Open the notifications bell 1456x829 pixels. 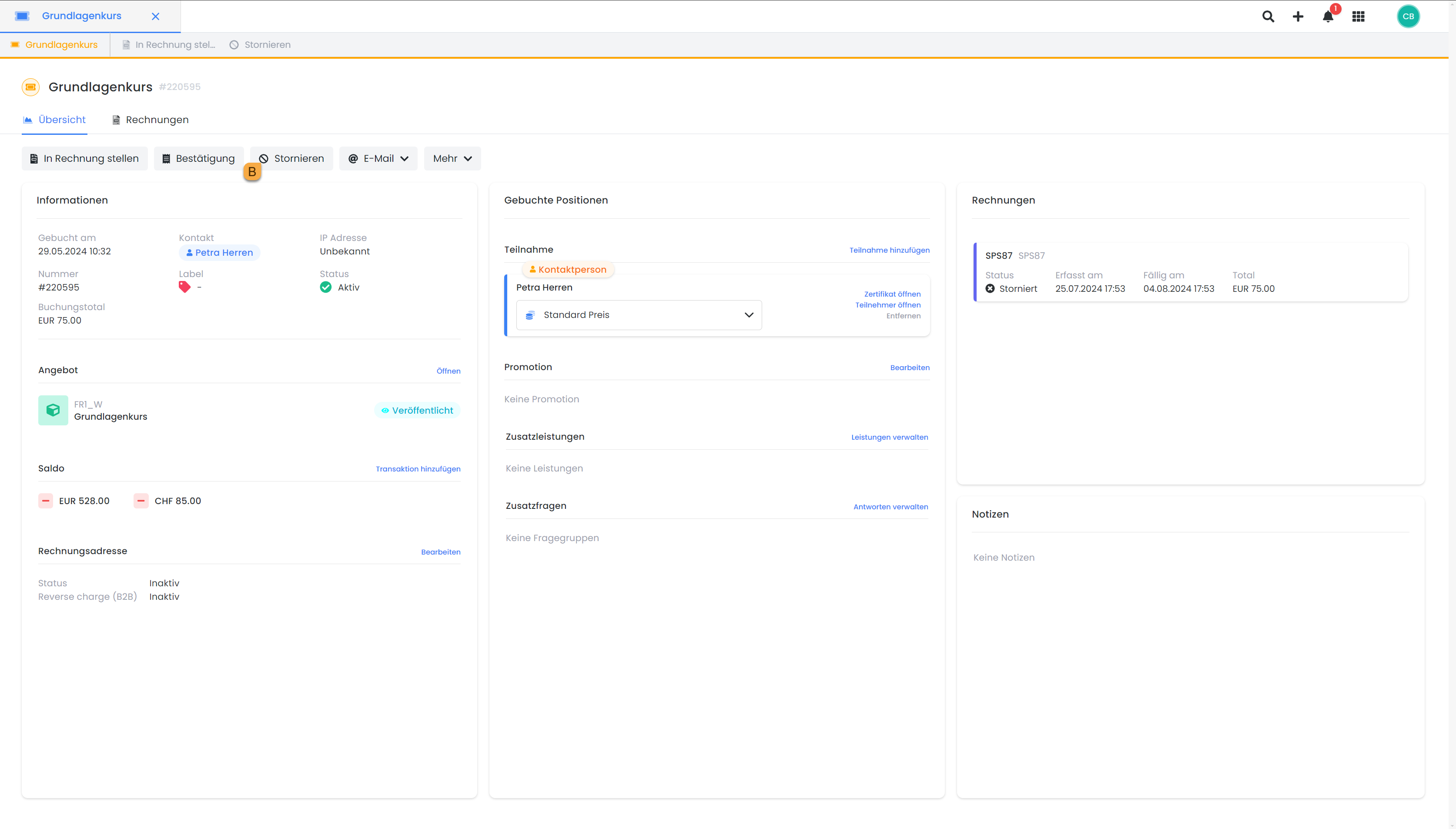point(1328,17)
